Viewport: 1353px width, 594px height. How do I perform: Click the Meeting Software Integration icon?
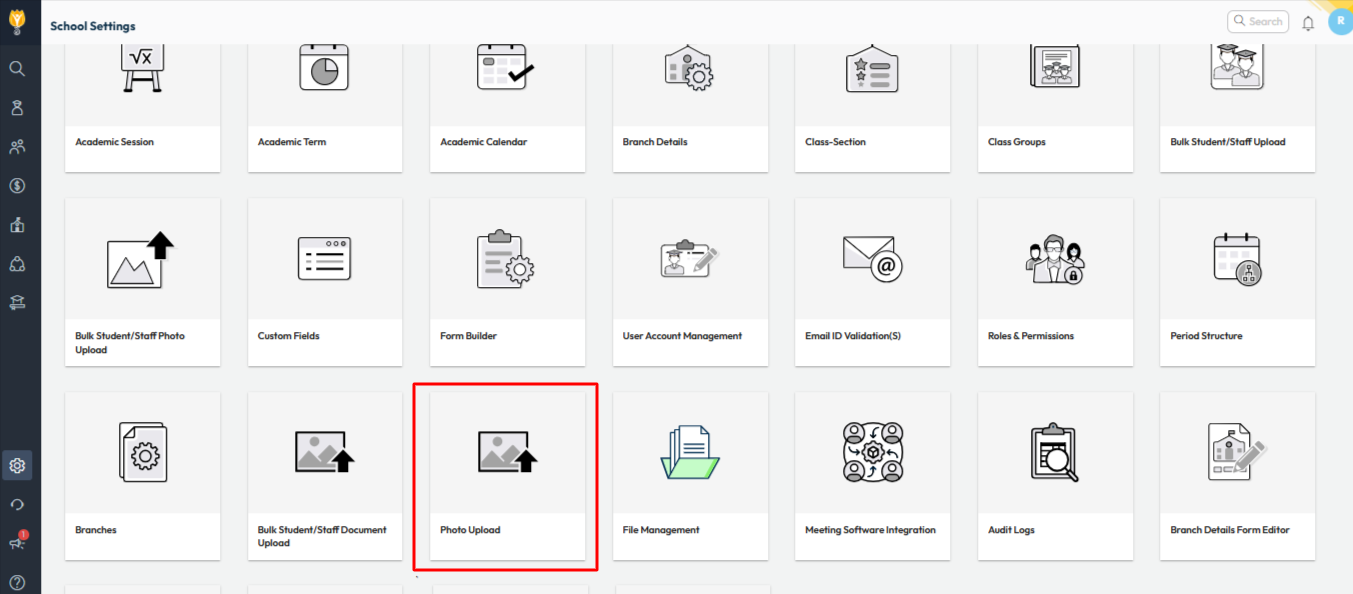pos(872,452)
